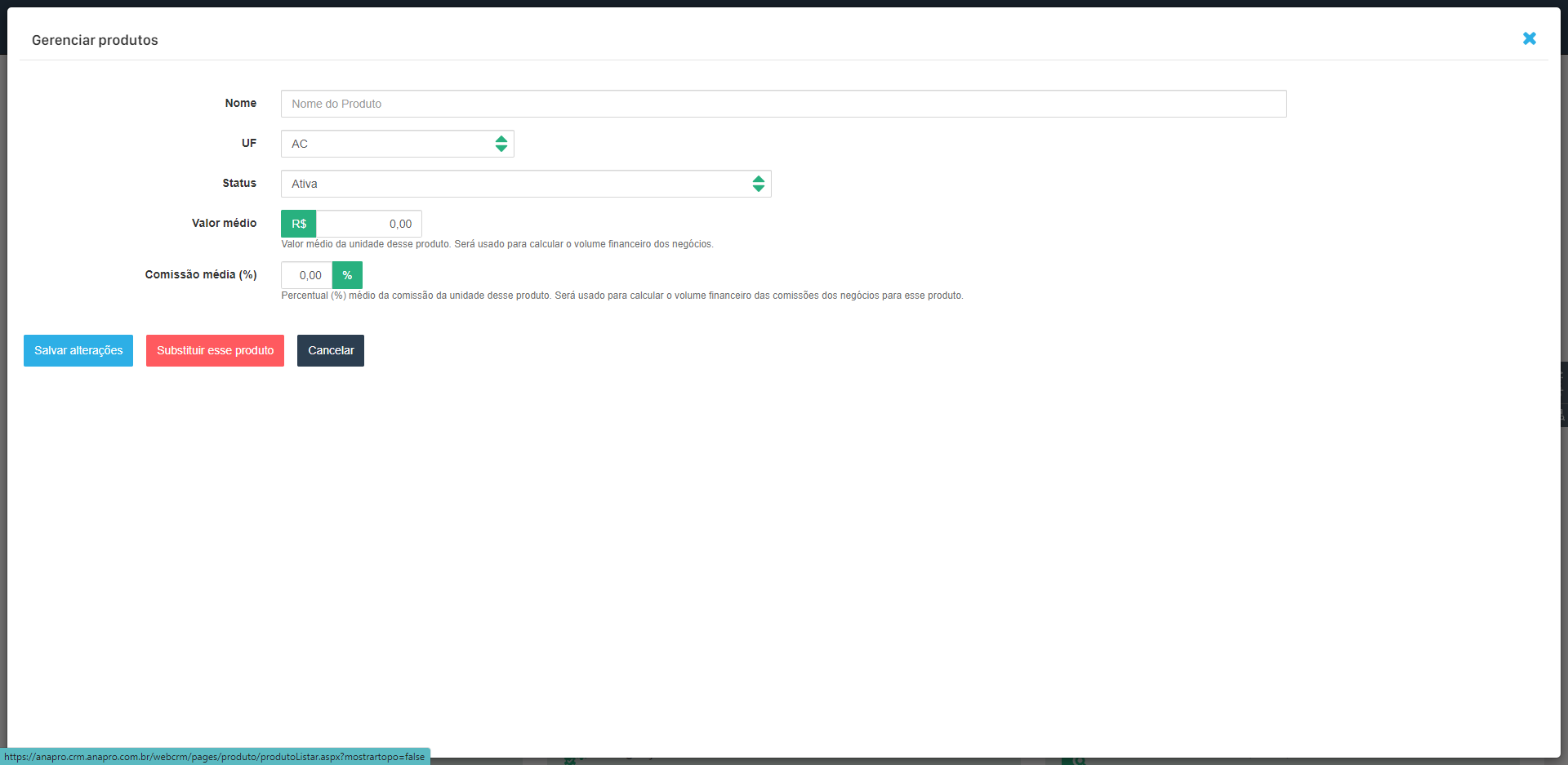Click the Comissão média (%) label
1568x765 pixels.
pyautogui.click(x=201, y=274)
